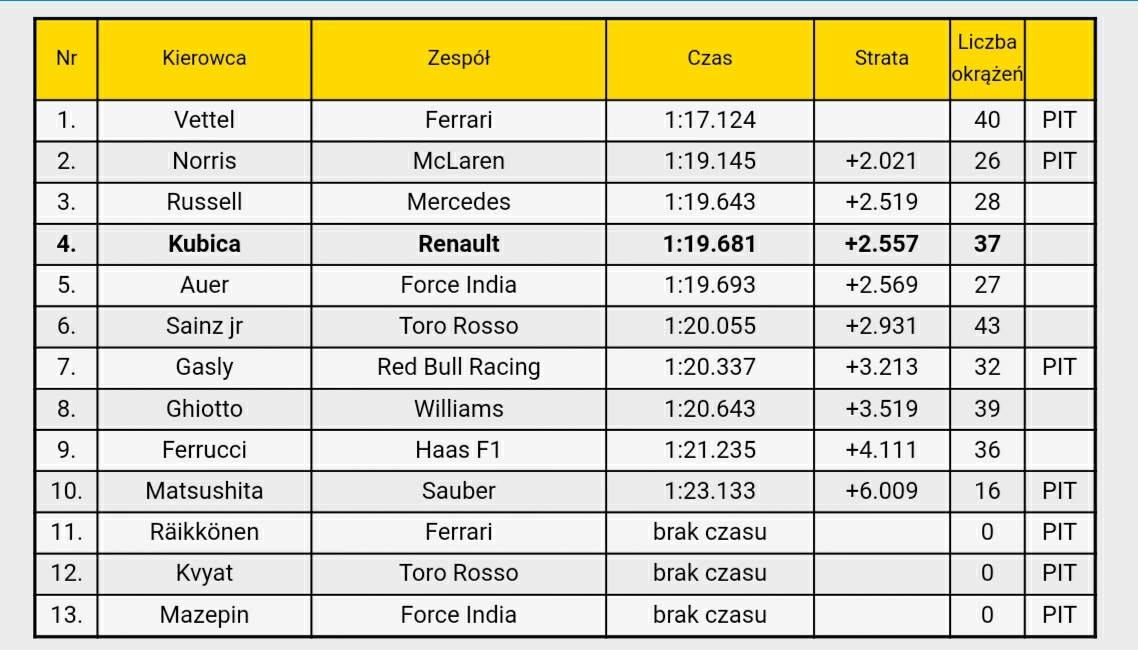Click lap count 43 for Sainz jr

pos(987,326)
